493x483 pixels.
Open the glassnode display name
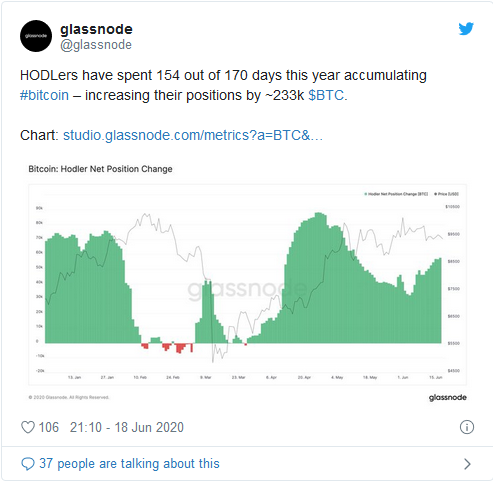tap(96, 29)
